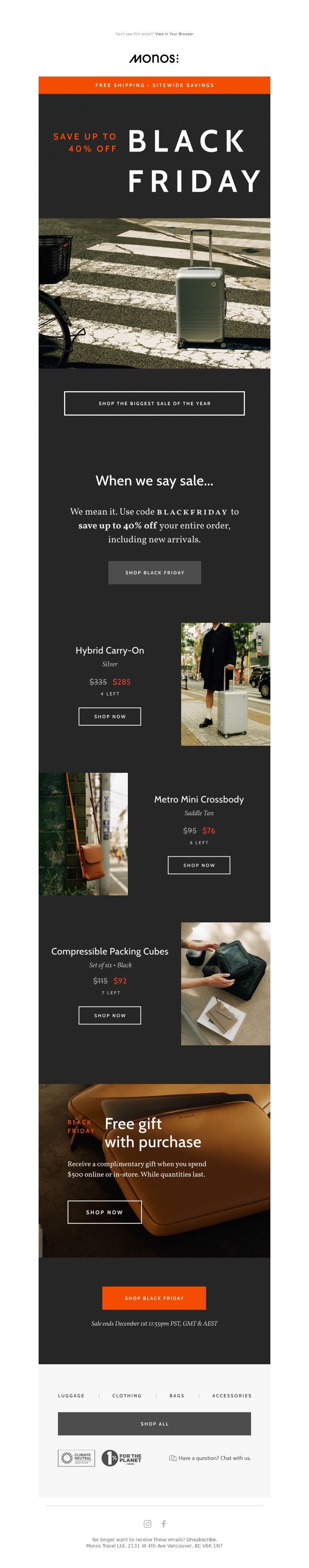This screenshot has height=1568, width=309.
Task: Open the silver suitcase crosswalk hero image
Action: click(154, 293)
